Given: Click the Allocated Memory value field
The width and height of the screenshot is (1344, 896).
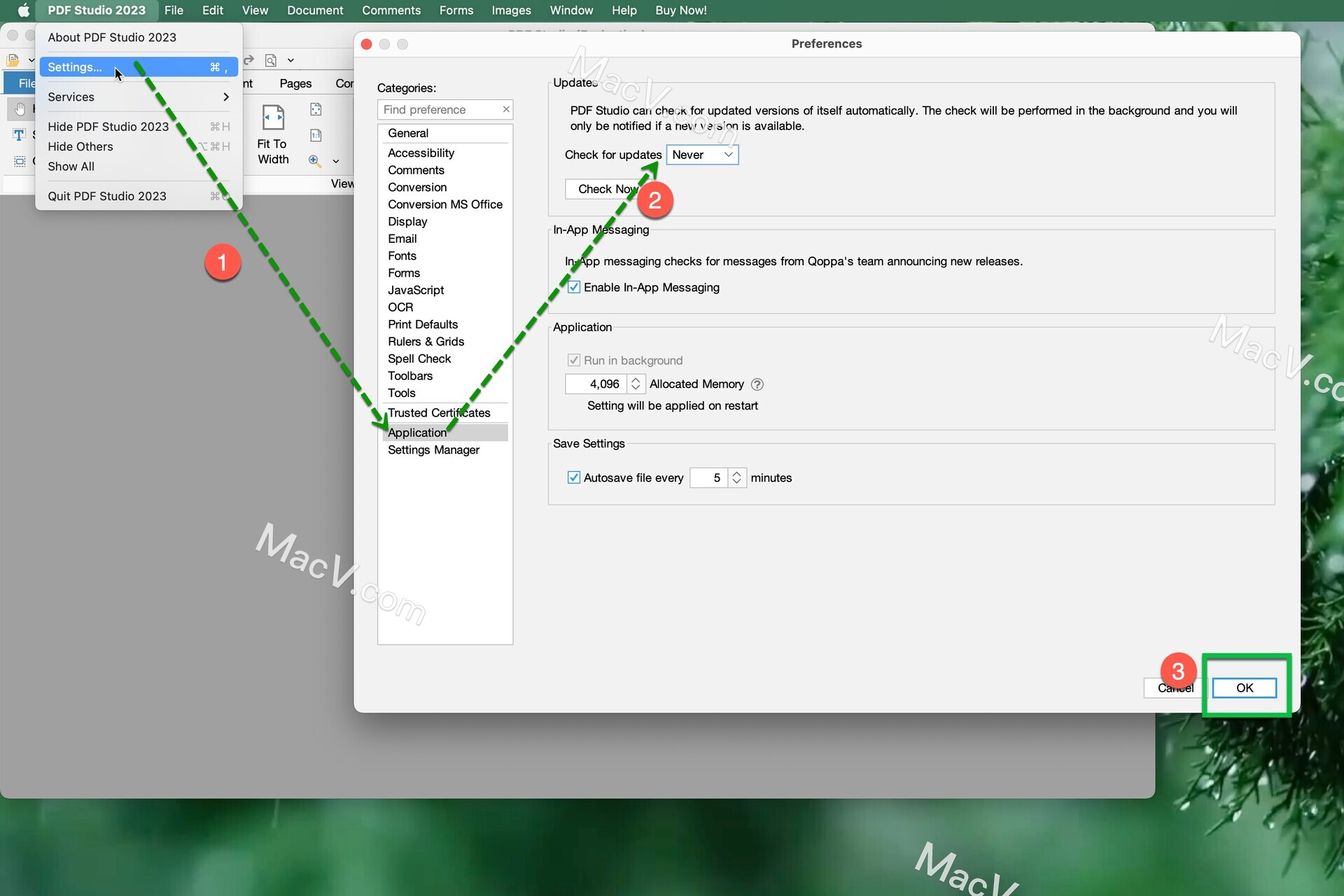Looking at the screenshot, I should pyautogui.click(x=596, y=384).
